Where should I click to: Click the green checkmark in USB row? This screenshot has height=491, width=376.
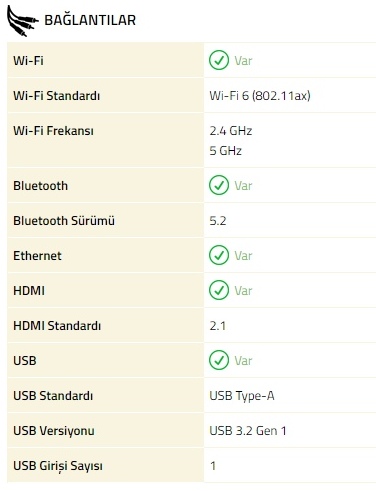tap(219, 360)
